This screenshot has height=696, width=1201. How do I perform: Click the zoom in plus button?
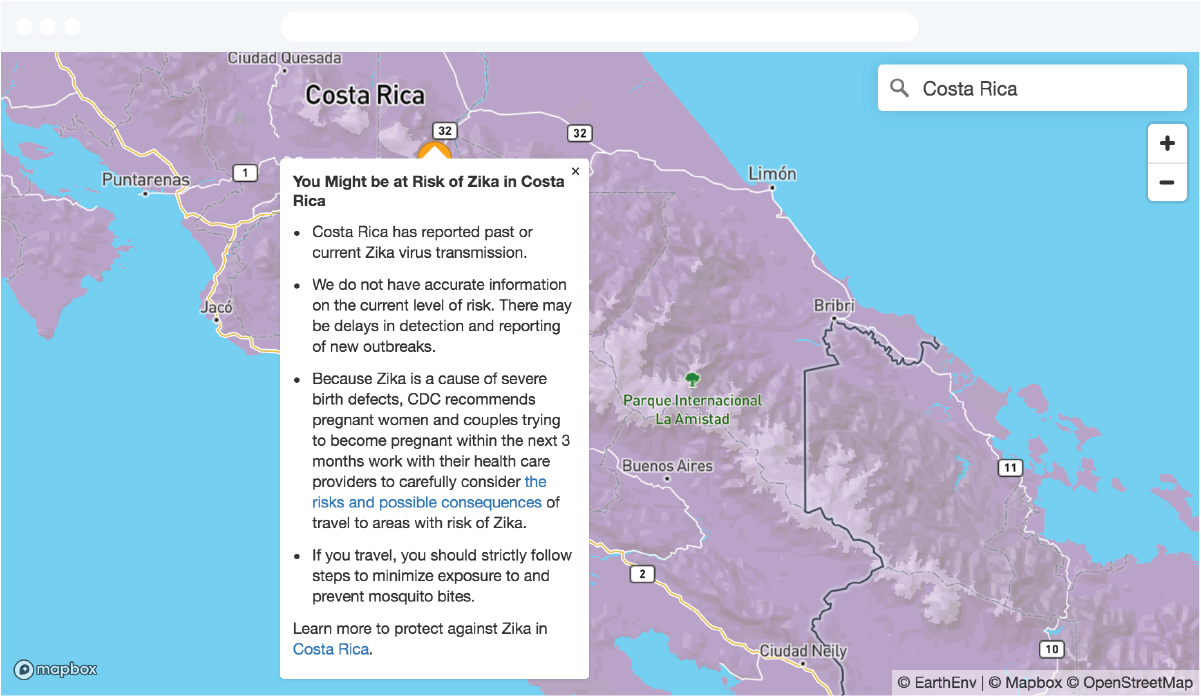point(1167,144)
